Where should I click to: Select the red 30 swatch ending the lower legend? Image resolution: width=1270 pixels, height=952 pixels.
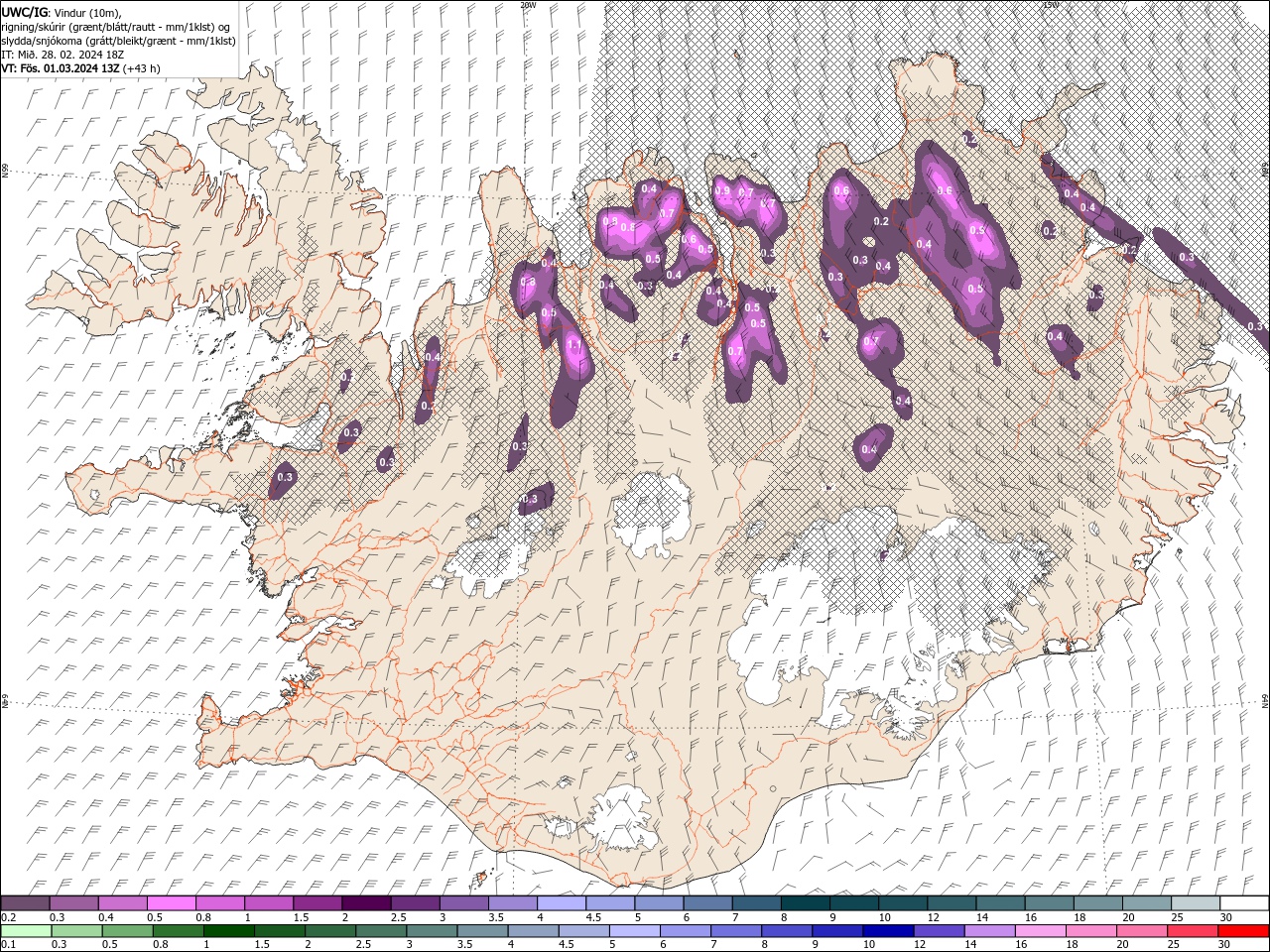pos(1242,931)
